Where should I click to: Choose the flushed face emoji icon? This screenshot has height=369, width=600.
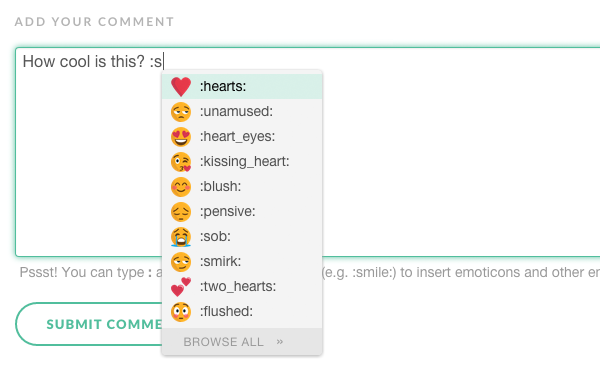point(181,312)
